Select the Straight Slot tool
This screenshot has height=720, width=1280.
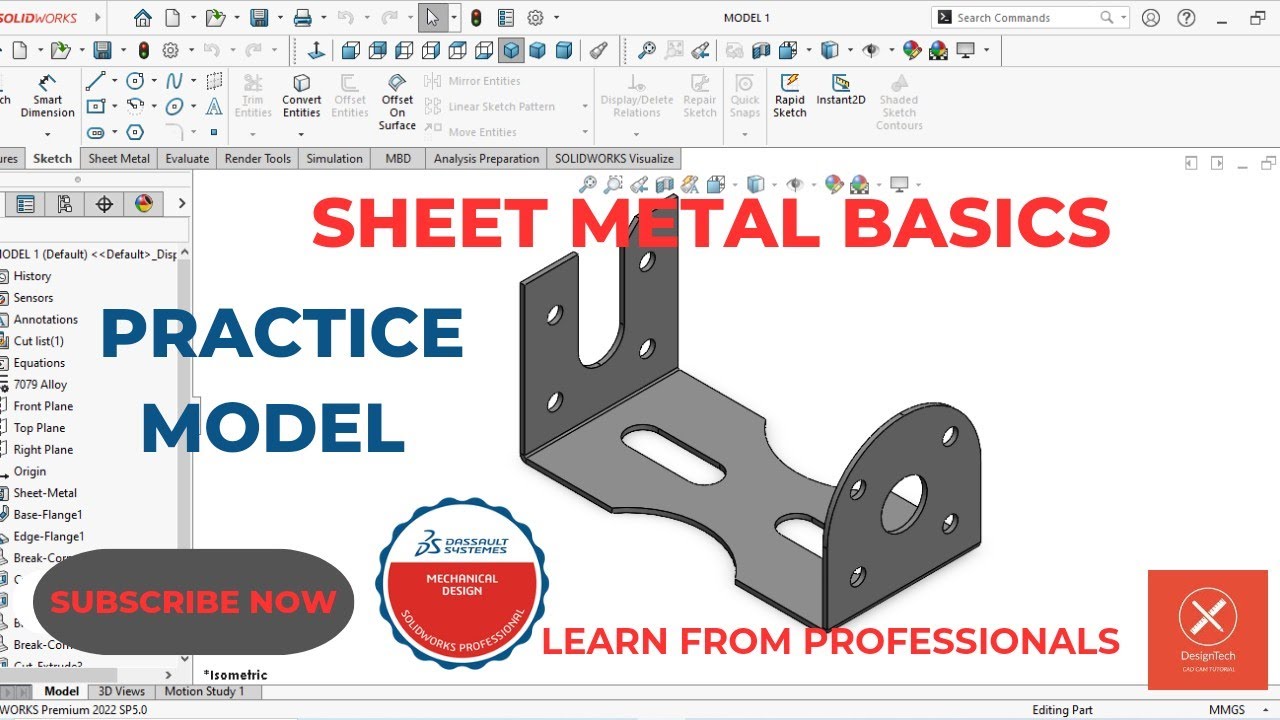coord(96,132)
